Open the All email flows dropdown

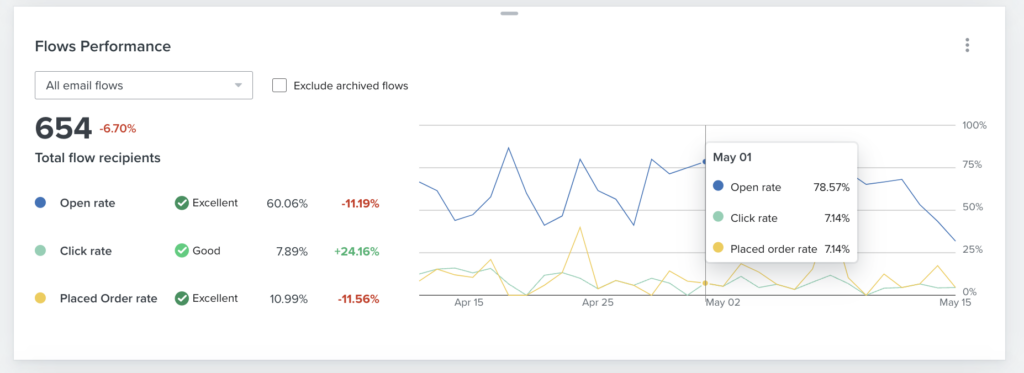(144, 86)
